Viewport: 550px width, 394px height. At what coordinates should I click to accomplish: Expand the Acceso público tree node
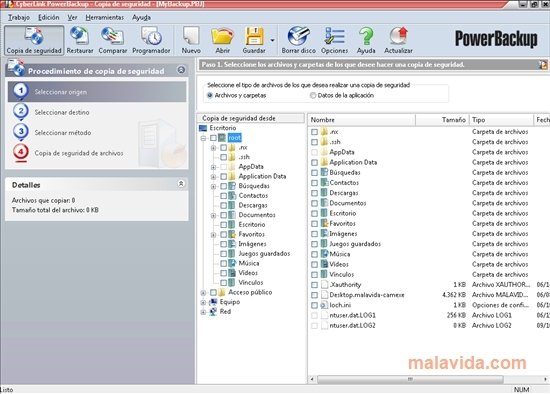tap(203, 292)
